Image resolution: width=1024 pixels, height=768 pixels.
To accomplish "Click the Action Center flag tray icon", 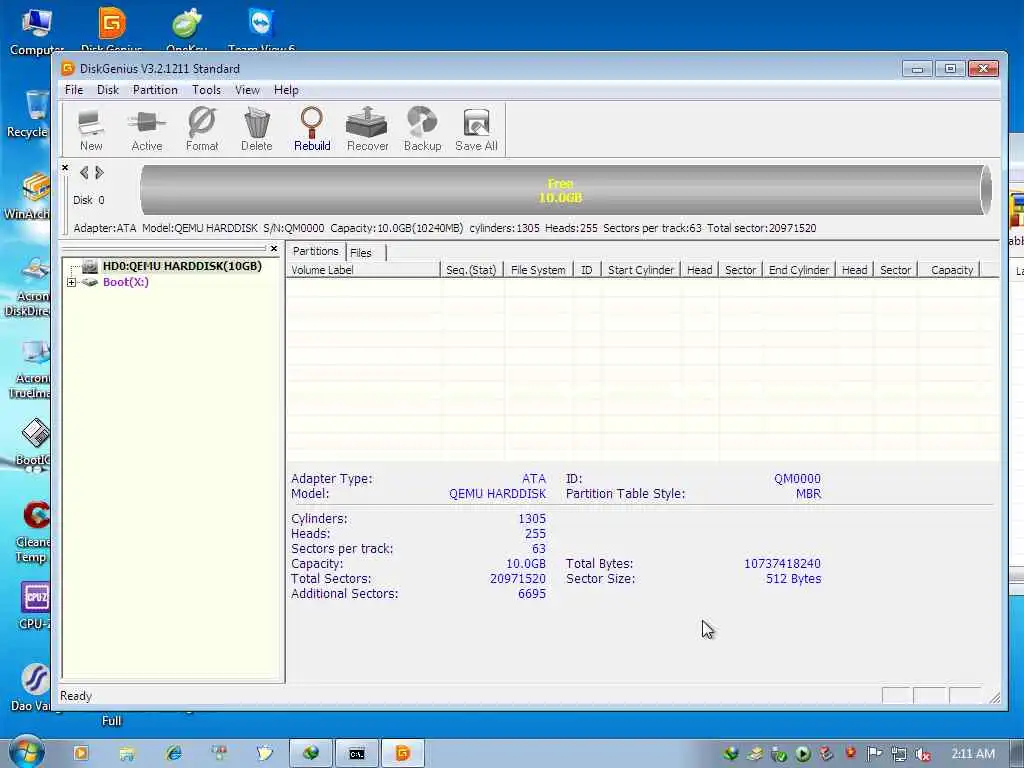I will pos(874,754).
